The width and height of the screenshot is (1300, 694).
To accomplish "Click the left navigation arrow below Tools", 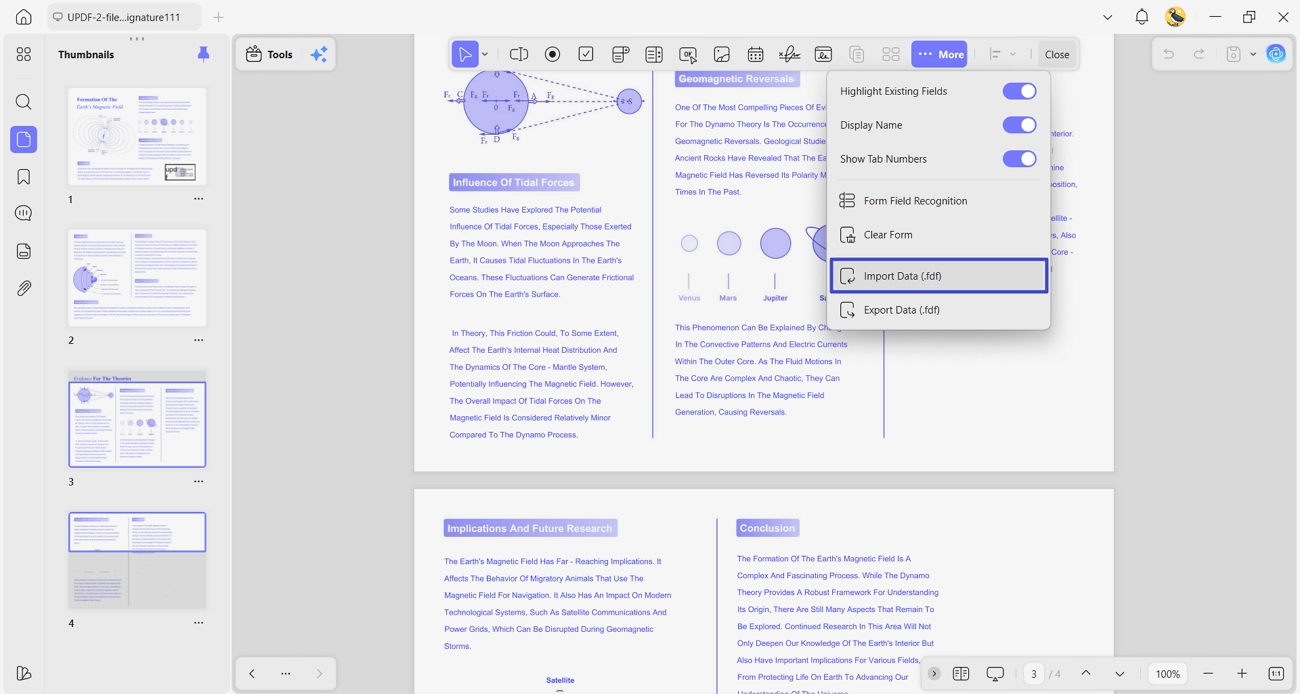I will [x=252, y=674].
